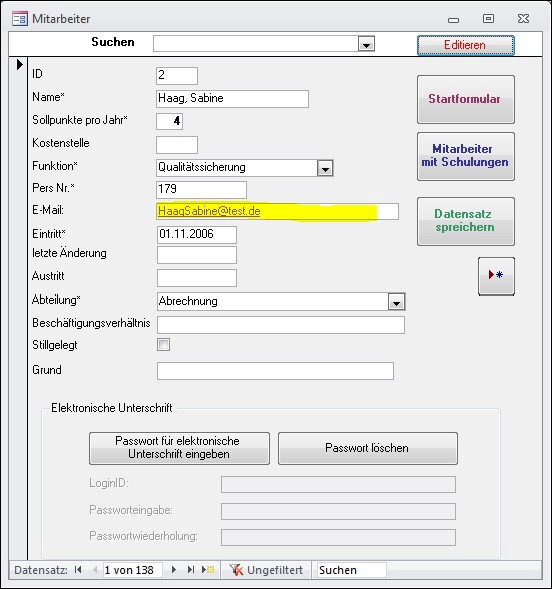The image size is (552, 589).
Task: Click the Grund text field
Action: (275, 371)
